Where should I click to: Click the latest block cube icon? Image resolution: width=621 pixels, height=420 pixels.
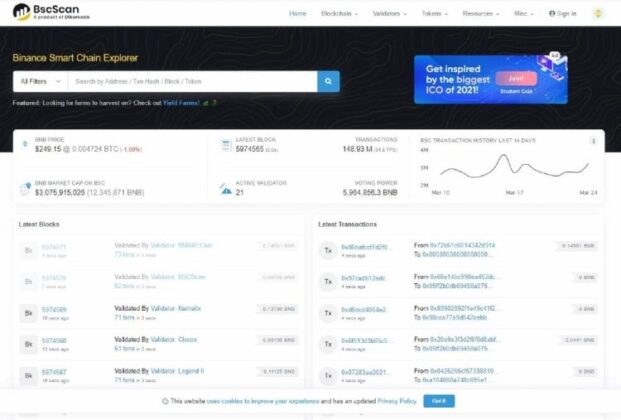227,145
